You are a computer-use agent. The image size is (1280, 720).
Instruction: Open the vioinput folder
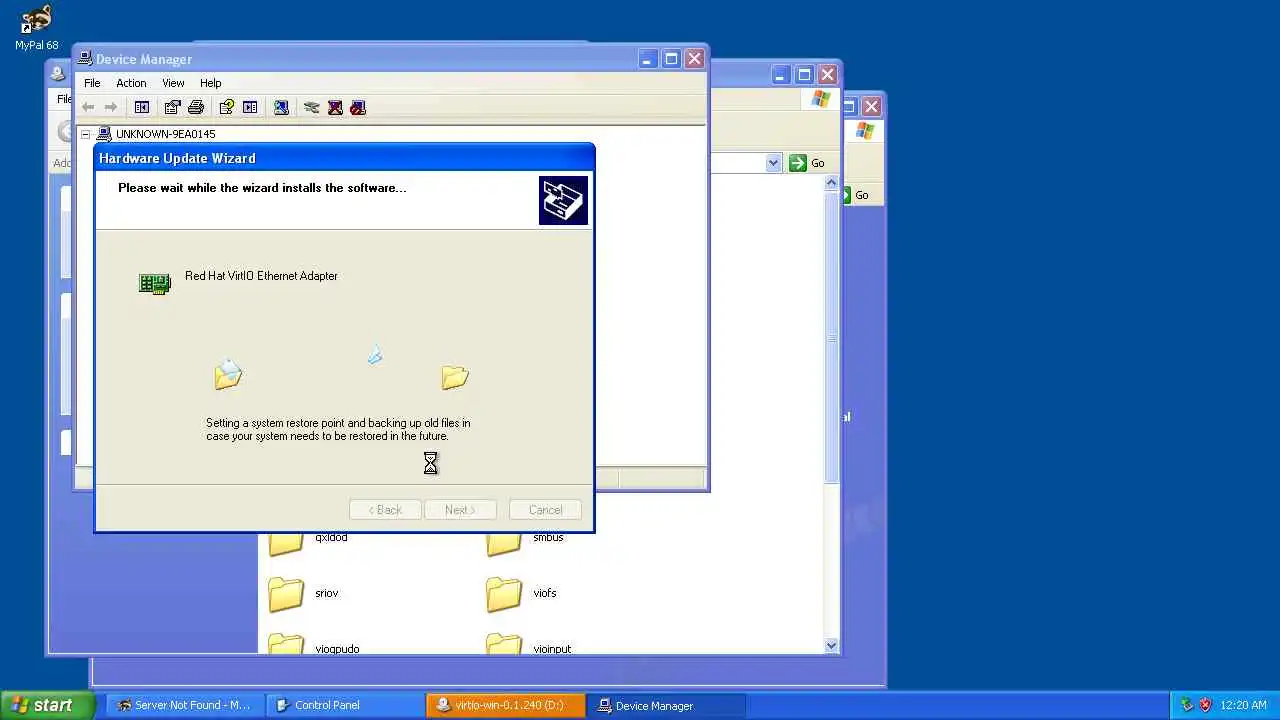click(x=504, y=645)
